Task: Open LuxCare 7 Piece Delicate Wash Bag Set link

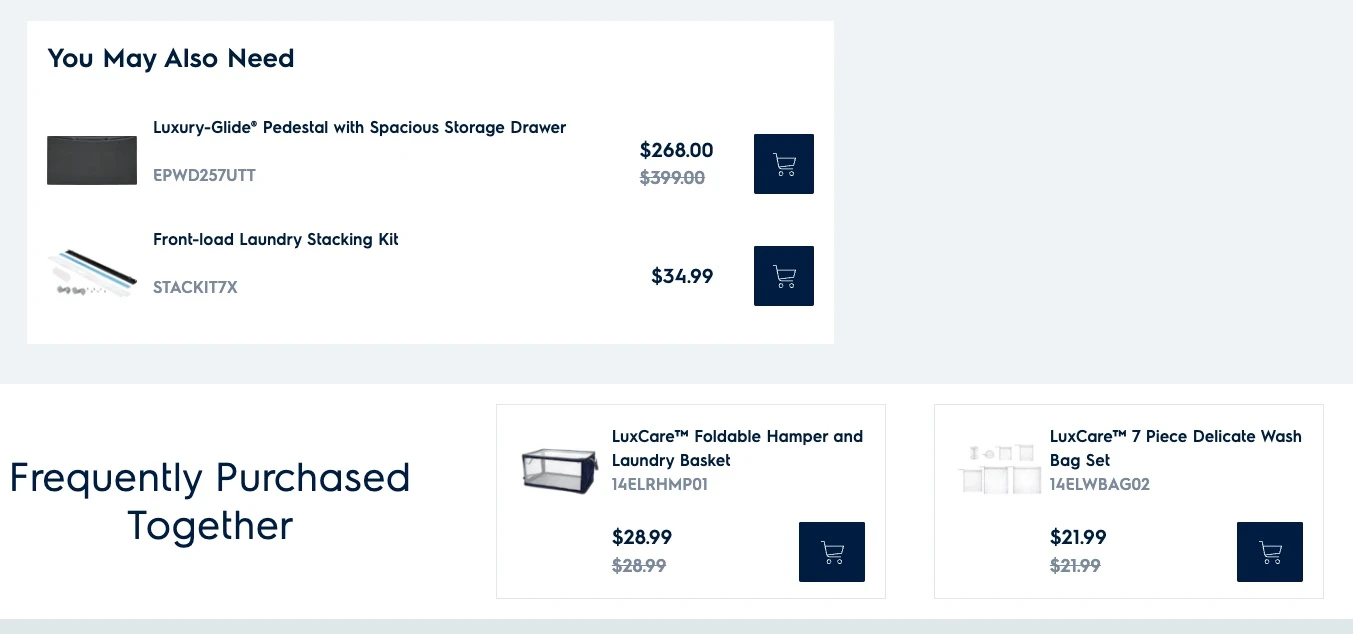Action: (x=1175, y=448)
